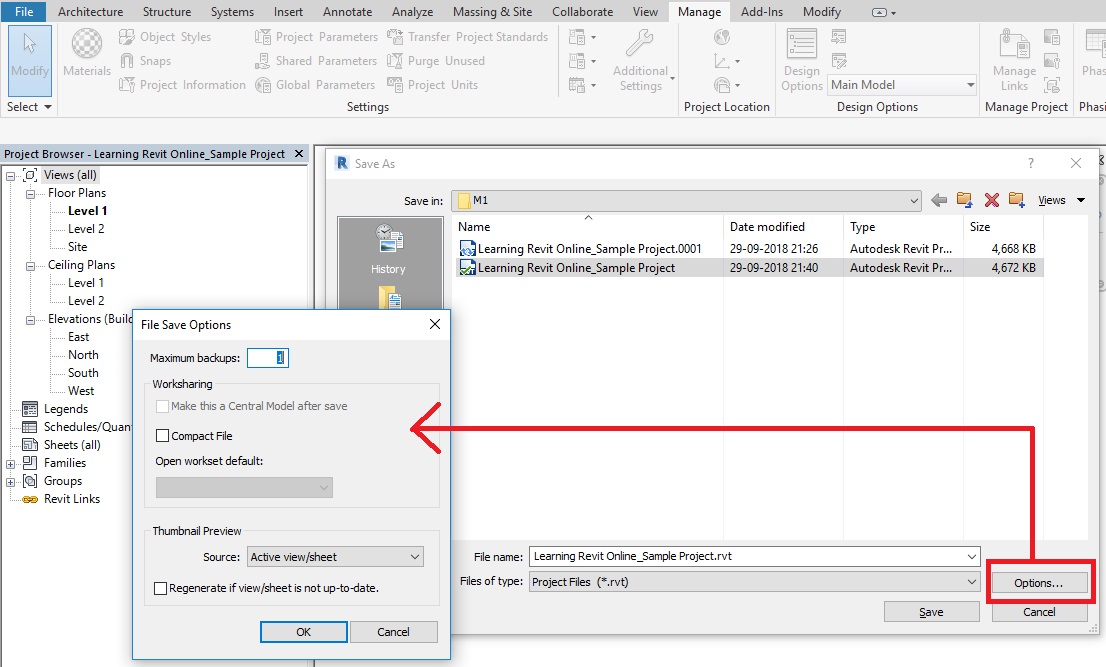Open Additional Settings tool
Image resolution: width=1106 pixels, height=667 pixels.
(640, 60)
